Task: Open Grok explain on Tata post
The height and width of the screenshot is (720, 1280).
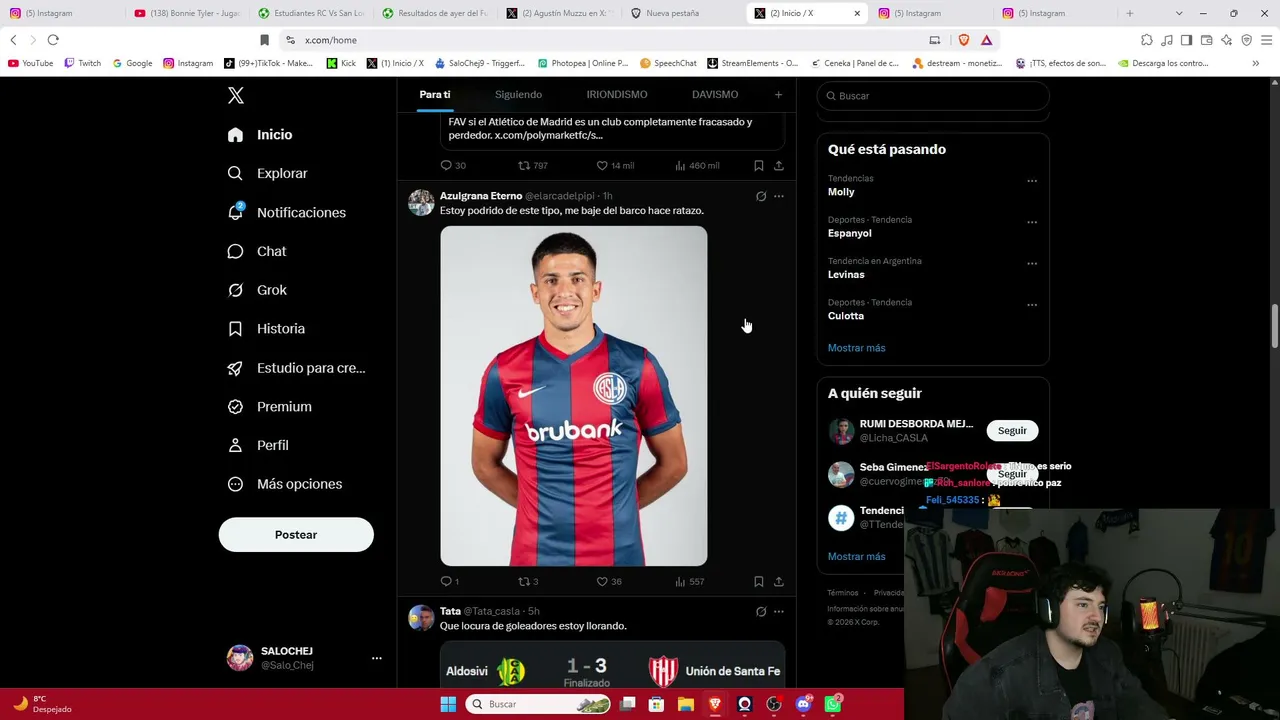Action: click(761, 611)
